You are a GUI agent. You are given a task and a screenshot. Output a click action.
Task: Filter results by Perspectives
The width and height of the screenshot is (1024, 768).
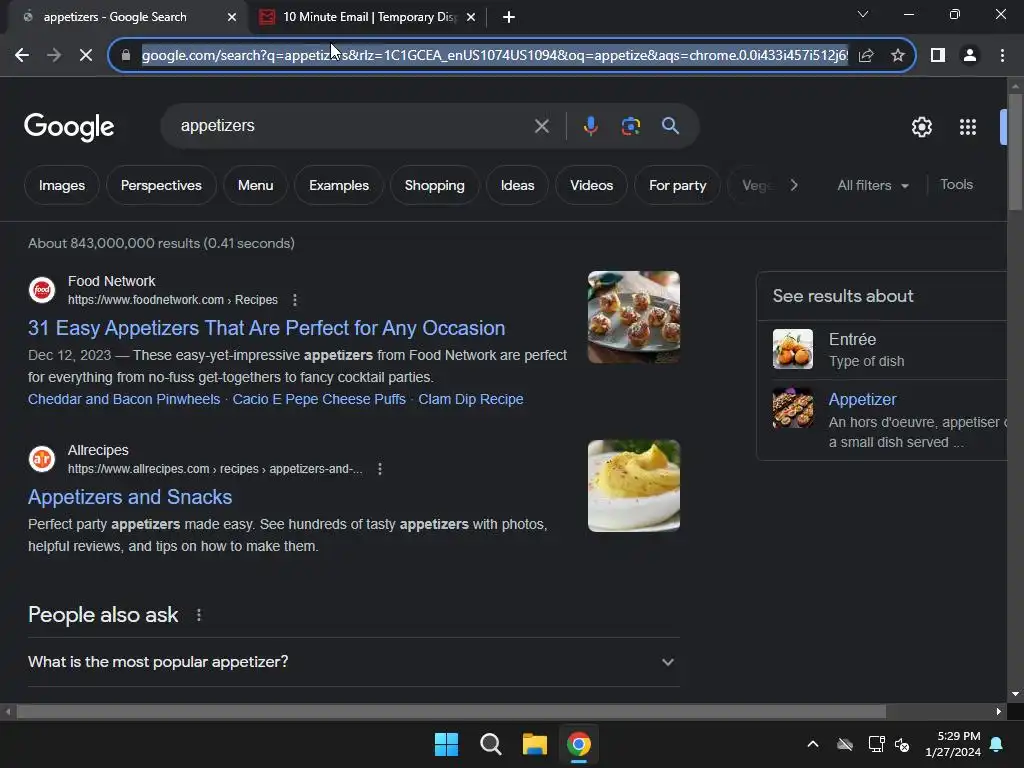click(161, 185)
